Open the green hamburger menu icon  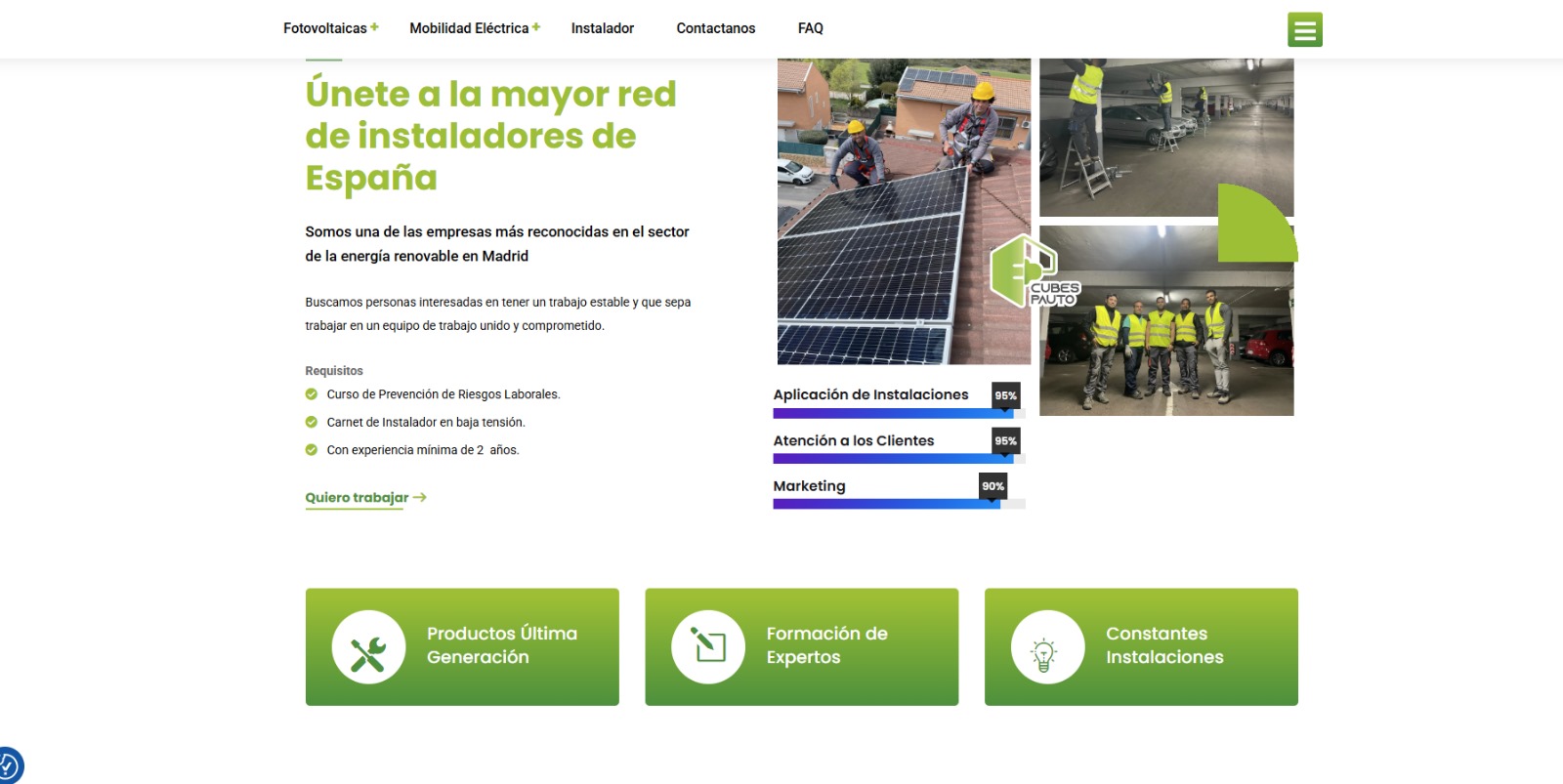point(1304,29)
